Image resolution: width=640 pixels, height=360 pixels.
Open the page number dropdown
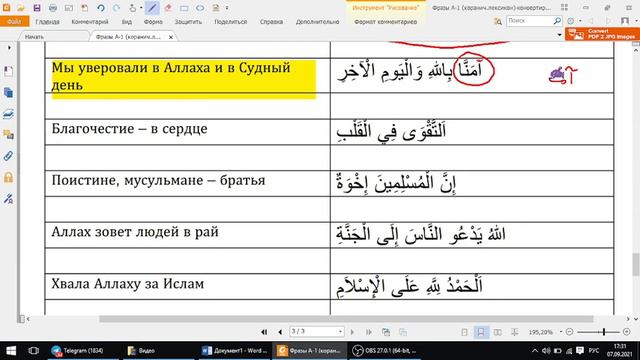pyautogui.click(x=340, y=331)
